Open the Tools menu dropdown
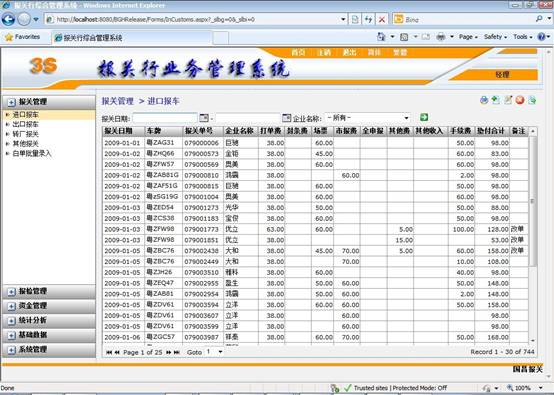554x395 pixels. click(523, 37)
